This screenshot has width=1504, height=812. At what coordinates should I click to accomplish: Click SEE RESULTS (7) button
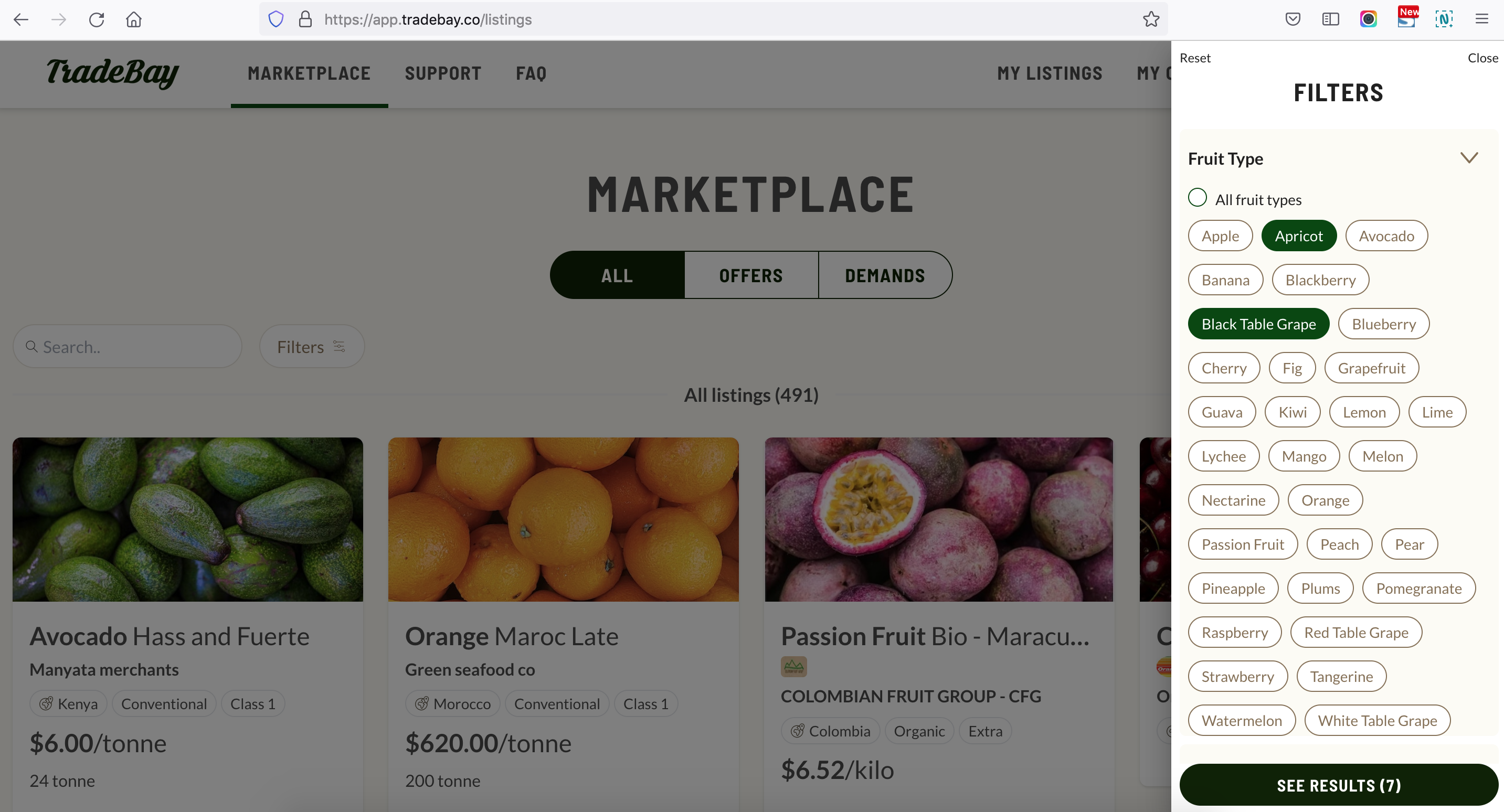pyautogui.click(x=1338, y=786)
